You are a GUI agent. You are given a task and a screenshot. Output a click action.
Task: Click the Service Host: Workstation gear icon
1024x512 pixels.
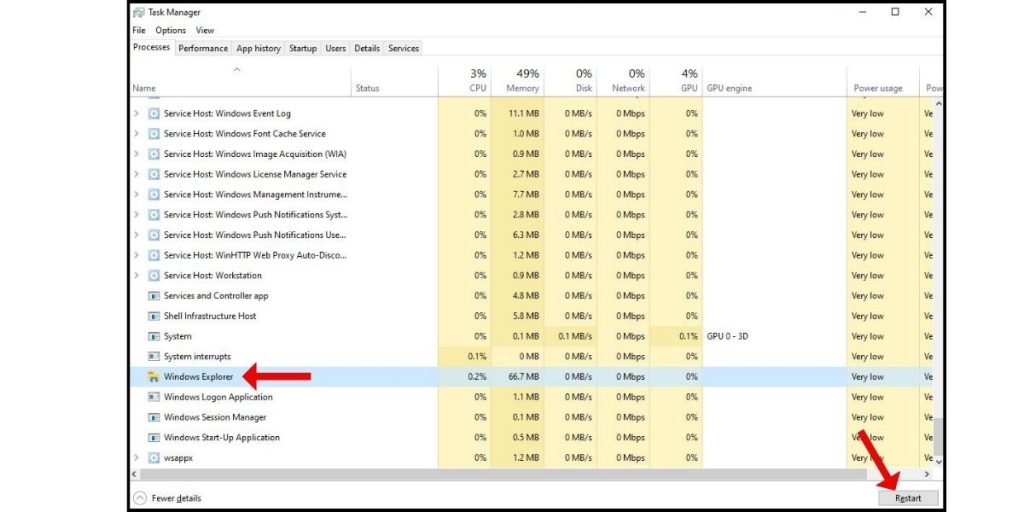tap(153, 276)
